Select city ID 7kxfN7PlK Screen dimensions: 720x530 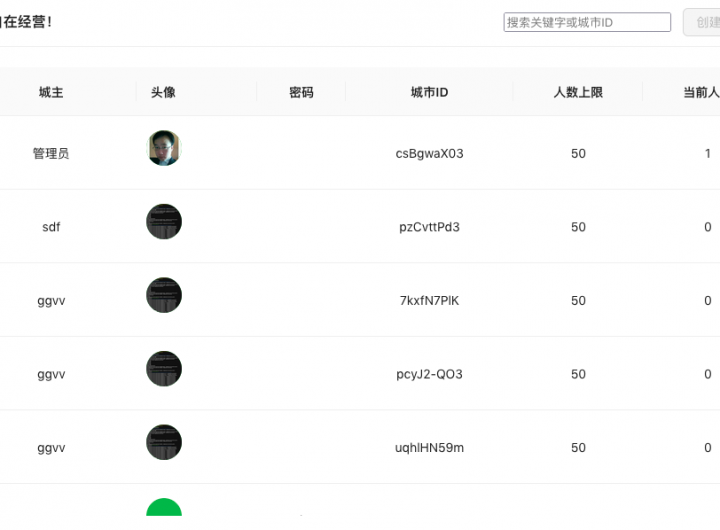[429, 301]
